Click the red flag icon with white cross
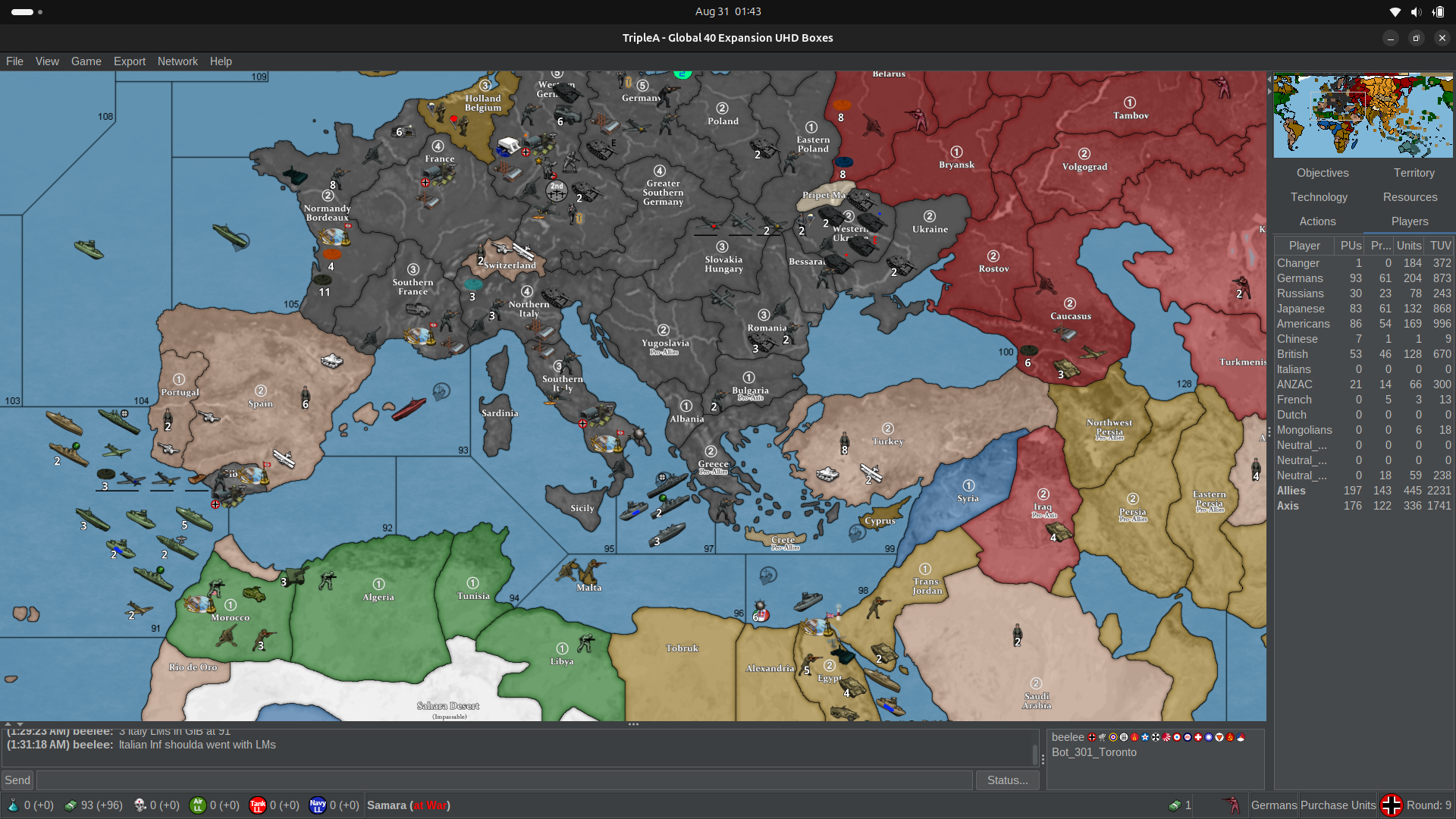This screenshot has width=1456, height=819. pos(1198,737)
